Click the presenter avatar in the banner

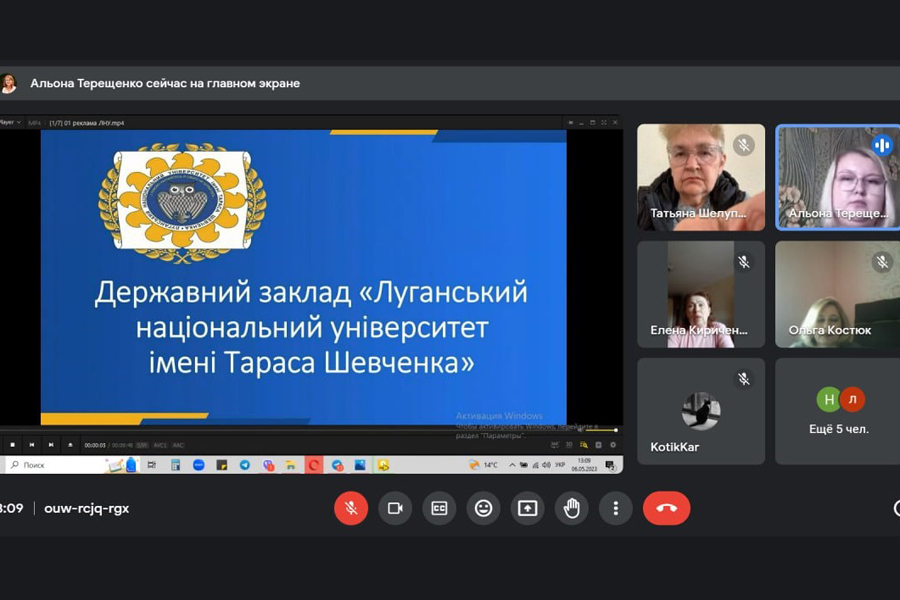[x=9, y=83]
